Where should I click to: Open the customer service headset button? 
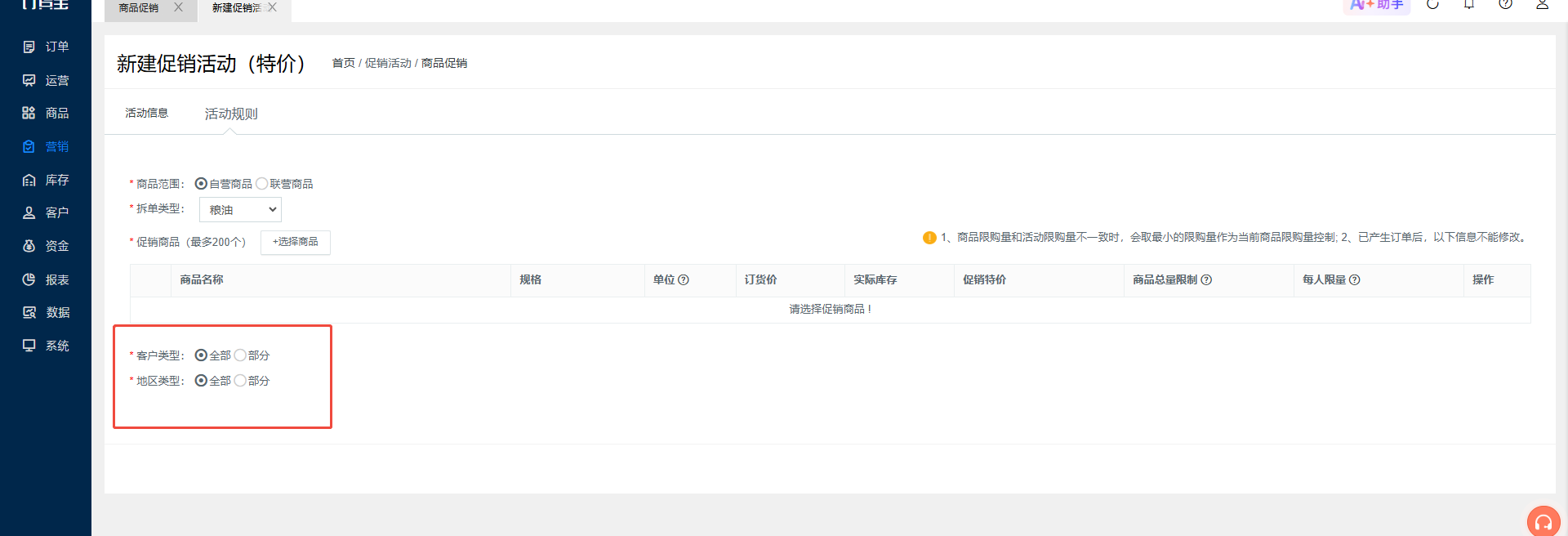[1543, 521]
